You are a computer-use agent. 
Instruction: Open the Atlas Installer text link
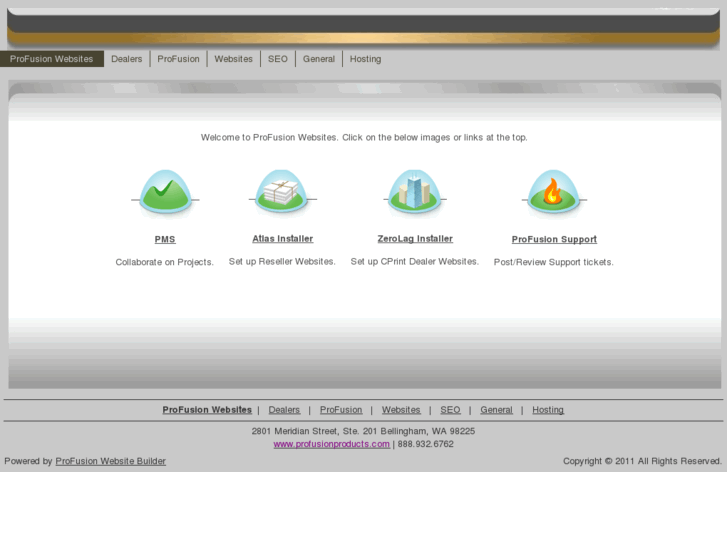click(x=282, y=239)
